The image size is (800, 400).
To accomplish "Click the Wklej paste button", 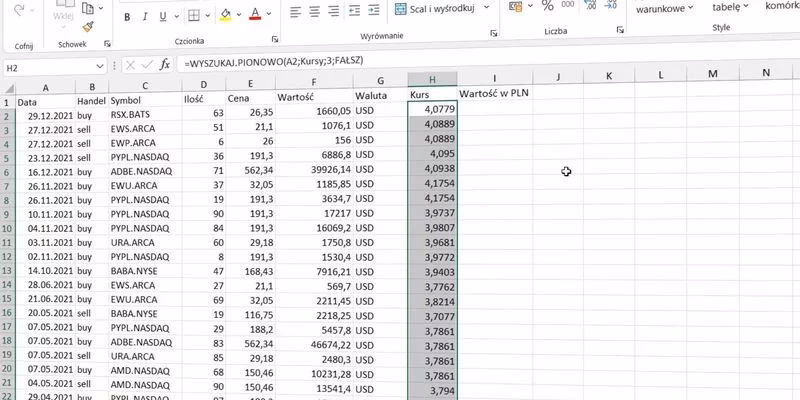I will tap(64, 11).
